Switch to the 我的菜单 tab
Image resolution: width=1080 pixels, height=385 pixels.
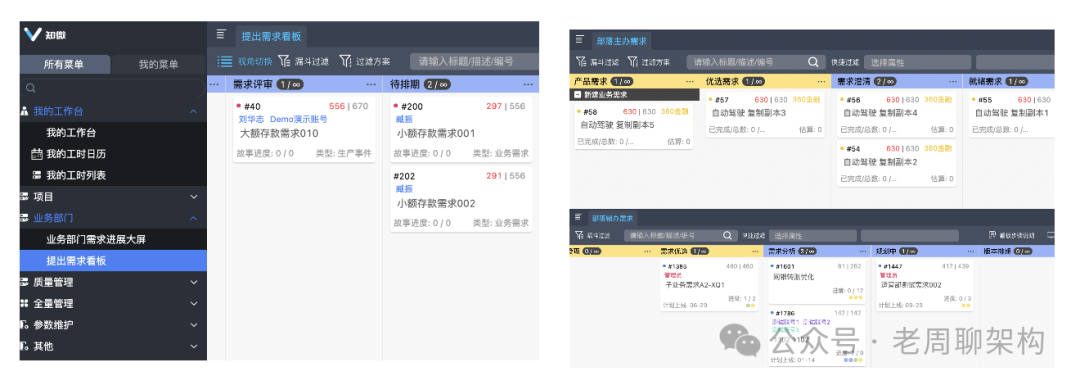[158, 64]
